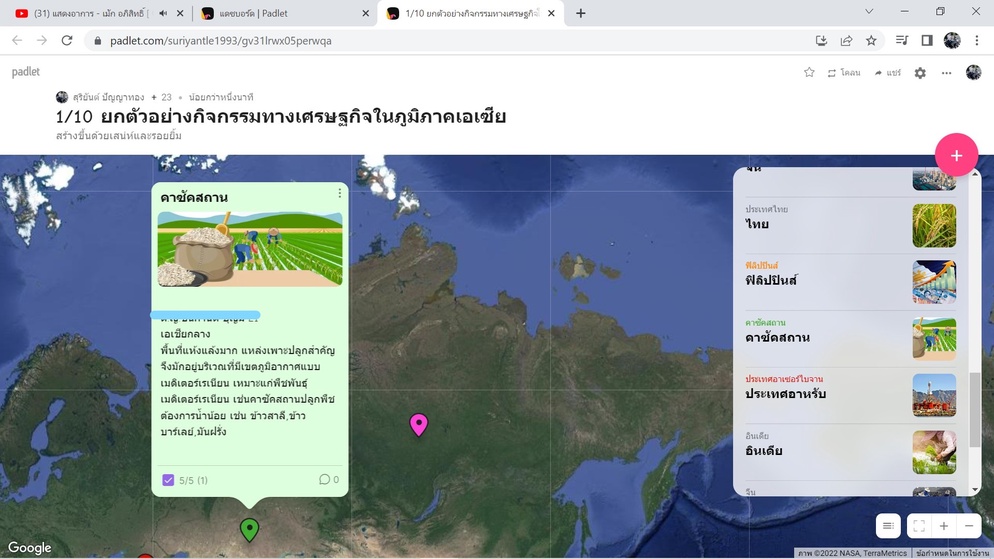Click the browser forward arrow
994x559 pixels.
42,41
